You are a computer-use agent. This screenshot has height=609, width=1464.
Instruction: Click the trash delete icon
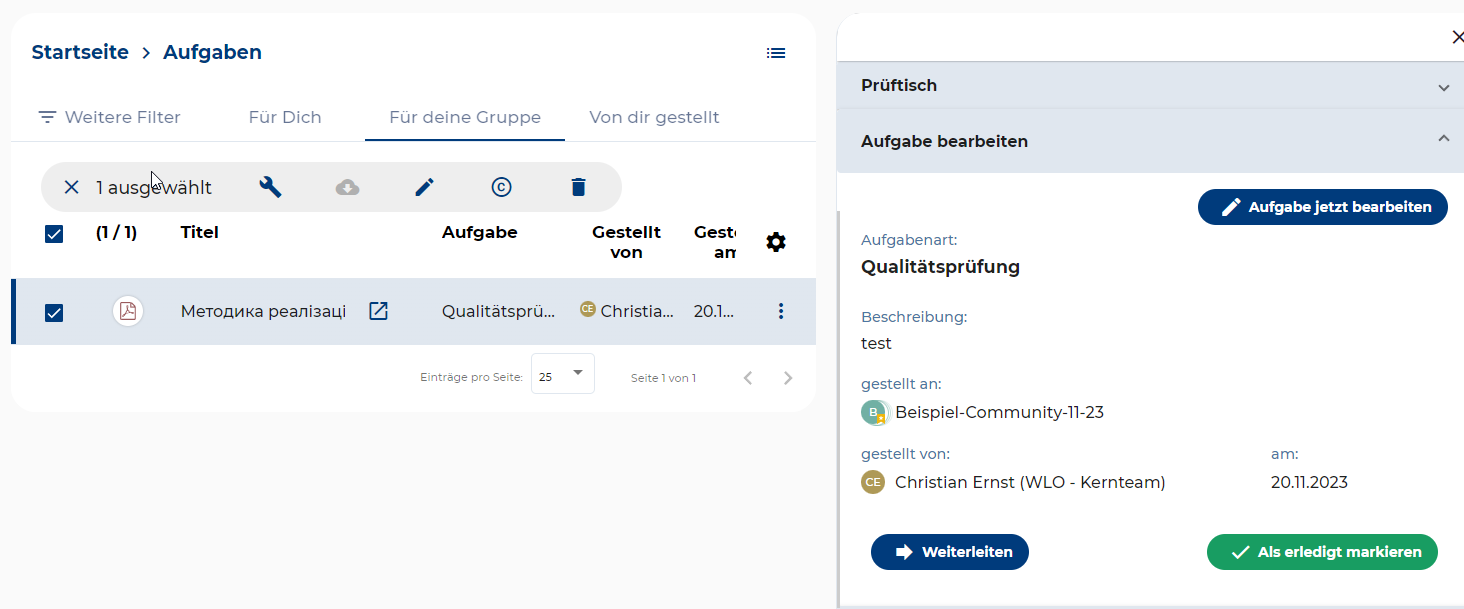click(x=578, y=187)
